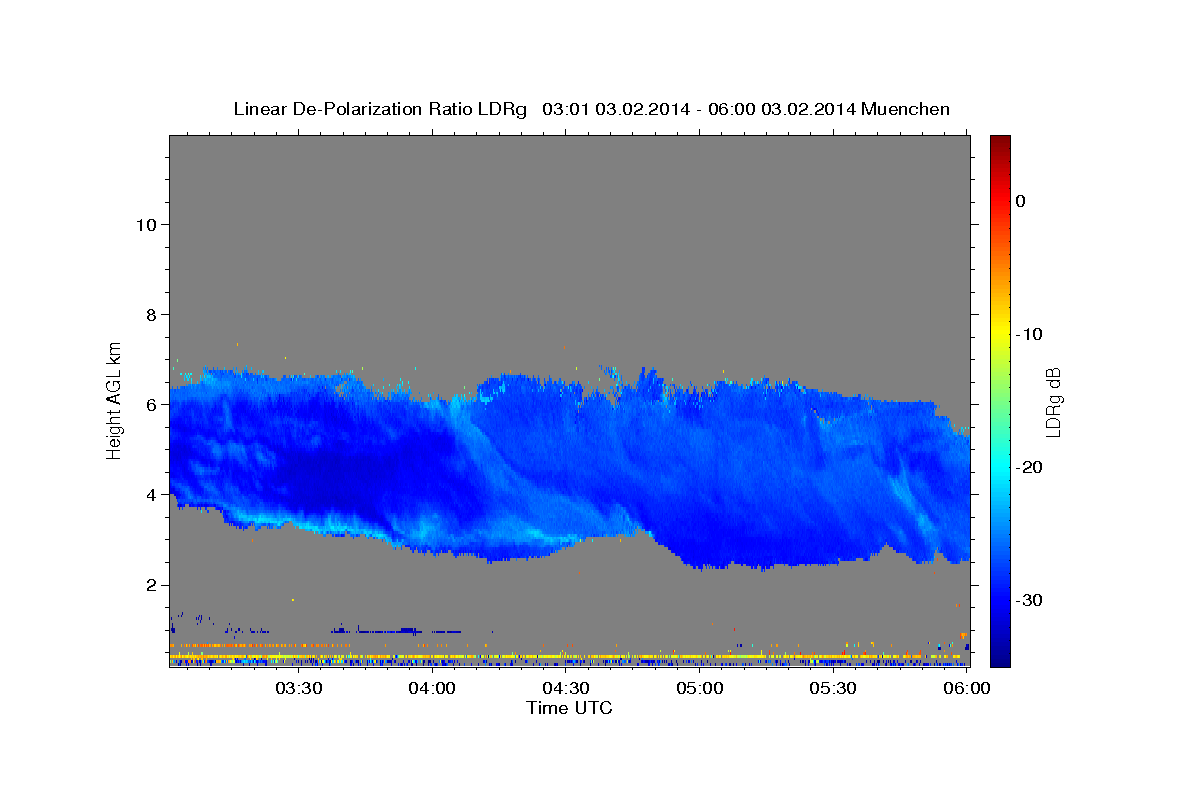Click the dark red top of colorbar
Screen dimensions: 1200x800
pyautogui.click(x=1000, y=142)
